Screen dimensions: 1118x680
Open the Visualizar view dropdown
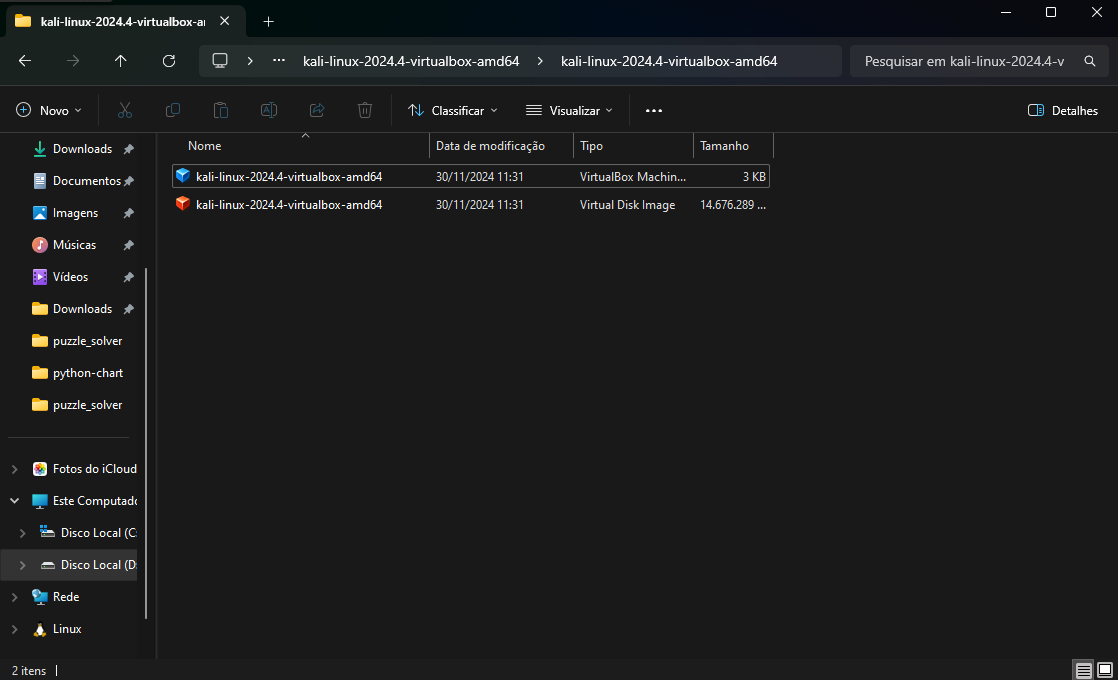click(x=569, y=110)
